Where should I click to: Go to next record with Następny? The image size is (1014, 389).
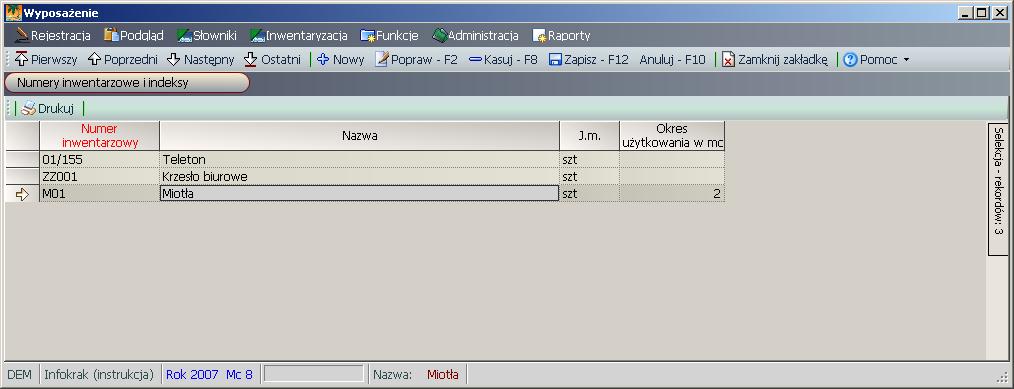pos(200,59)
